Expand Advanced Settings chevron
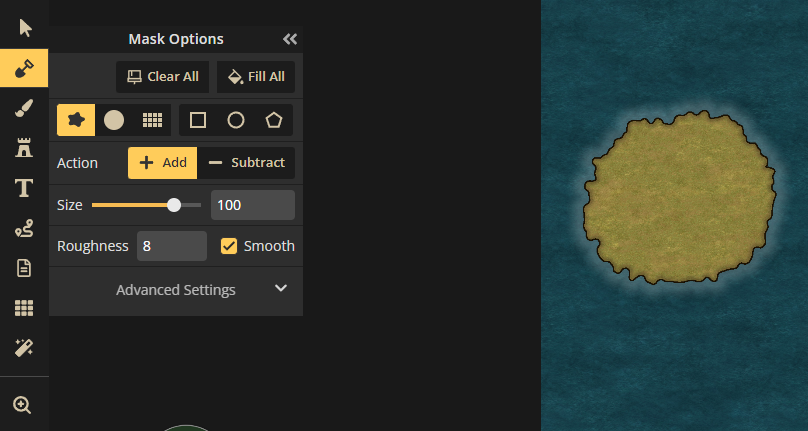808x431 pixels. point(280,288)
